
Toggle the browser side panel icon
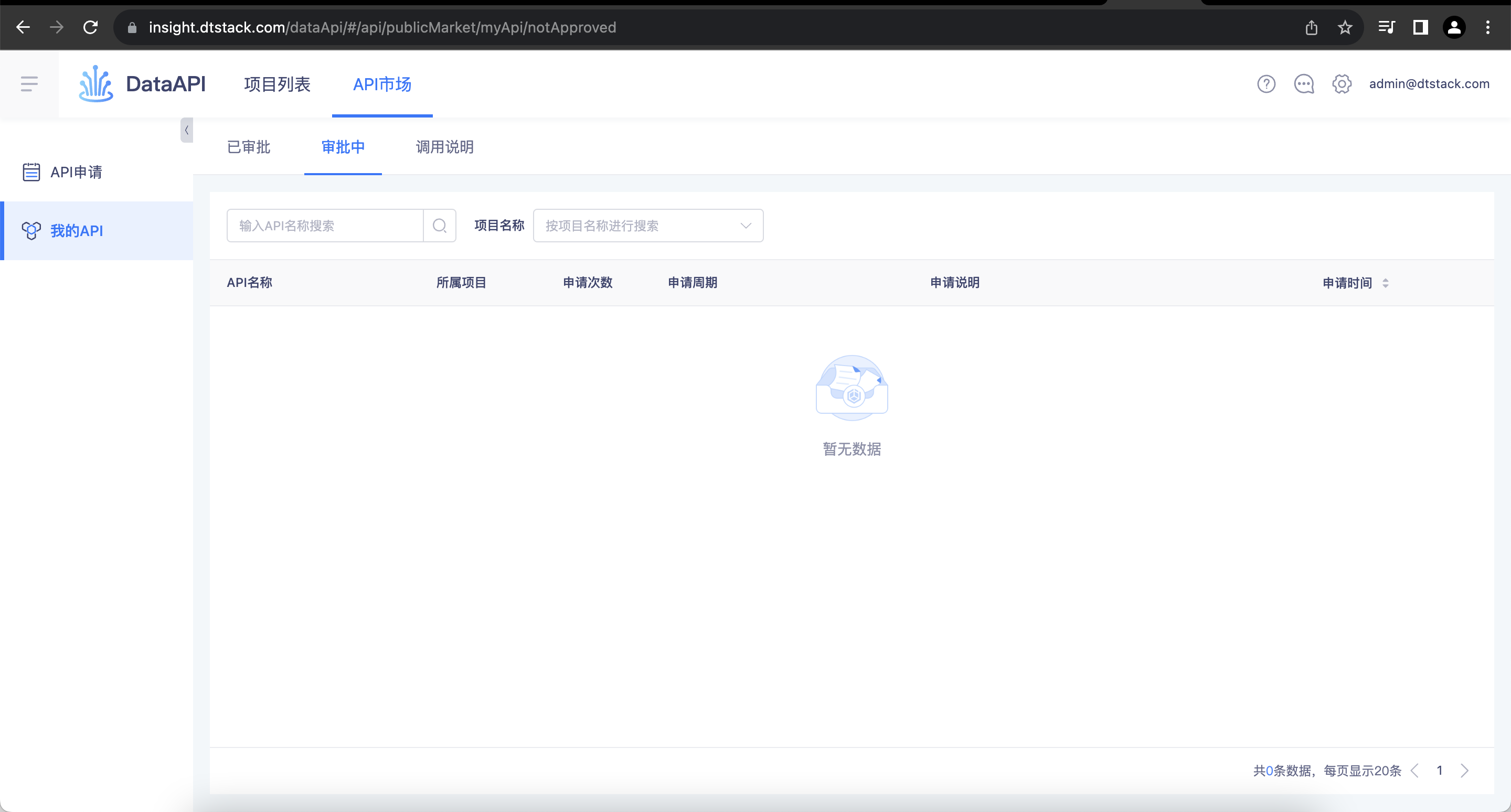pyautogui.click(x=1420, y=28)
